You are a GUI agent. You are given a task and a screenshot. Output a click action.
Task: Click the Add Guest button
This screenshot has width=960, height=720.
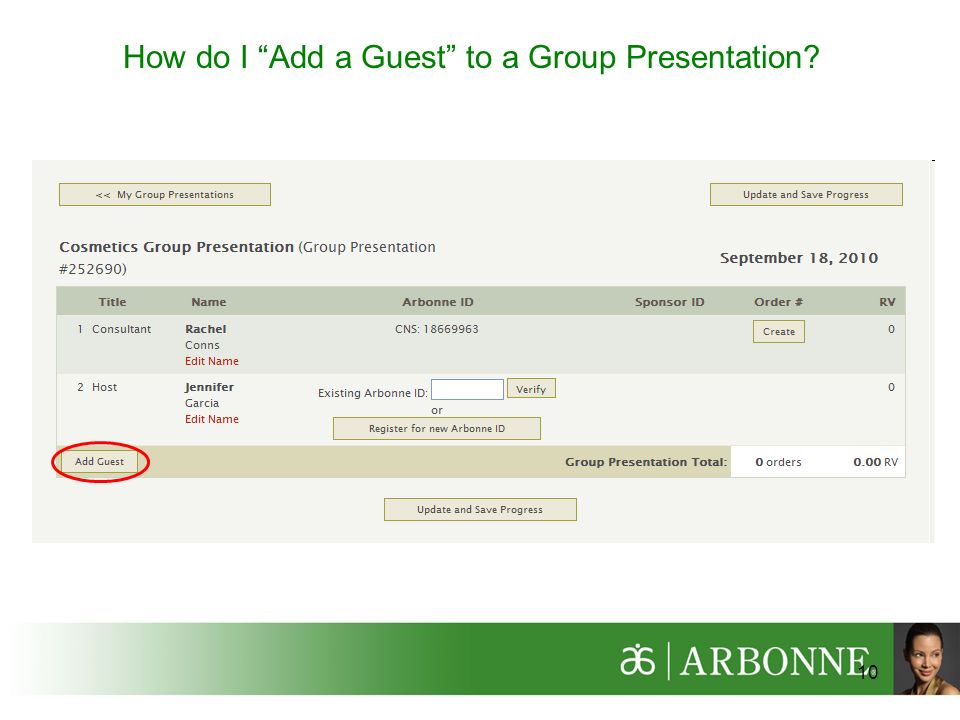click(x=100, y=462)
